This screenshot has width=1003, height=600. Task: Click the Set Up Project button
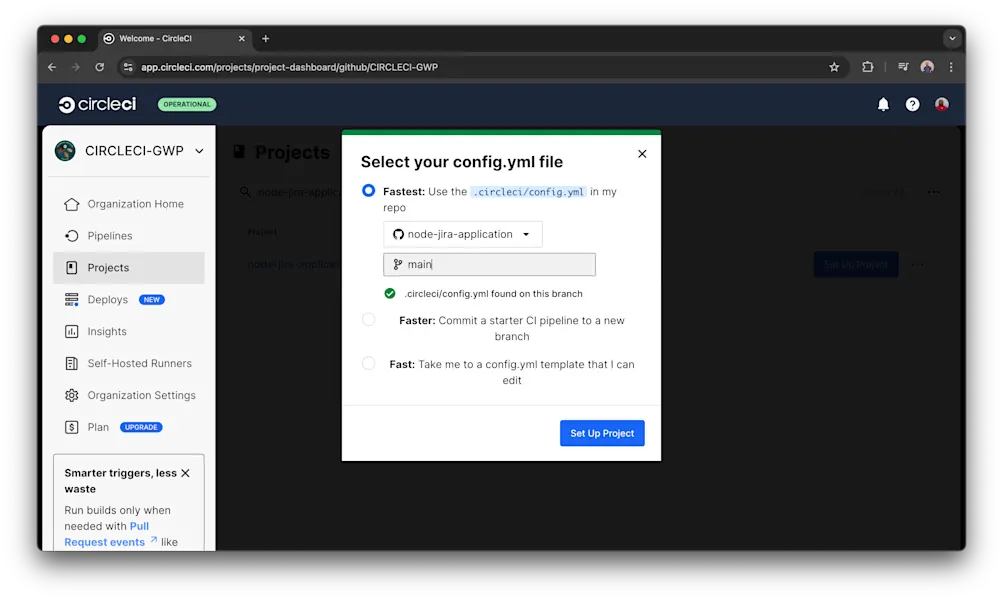(x=601, y=433)
